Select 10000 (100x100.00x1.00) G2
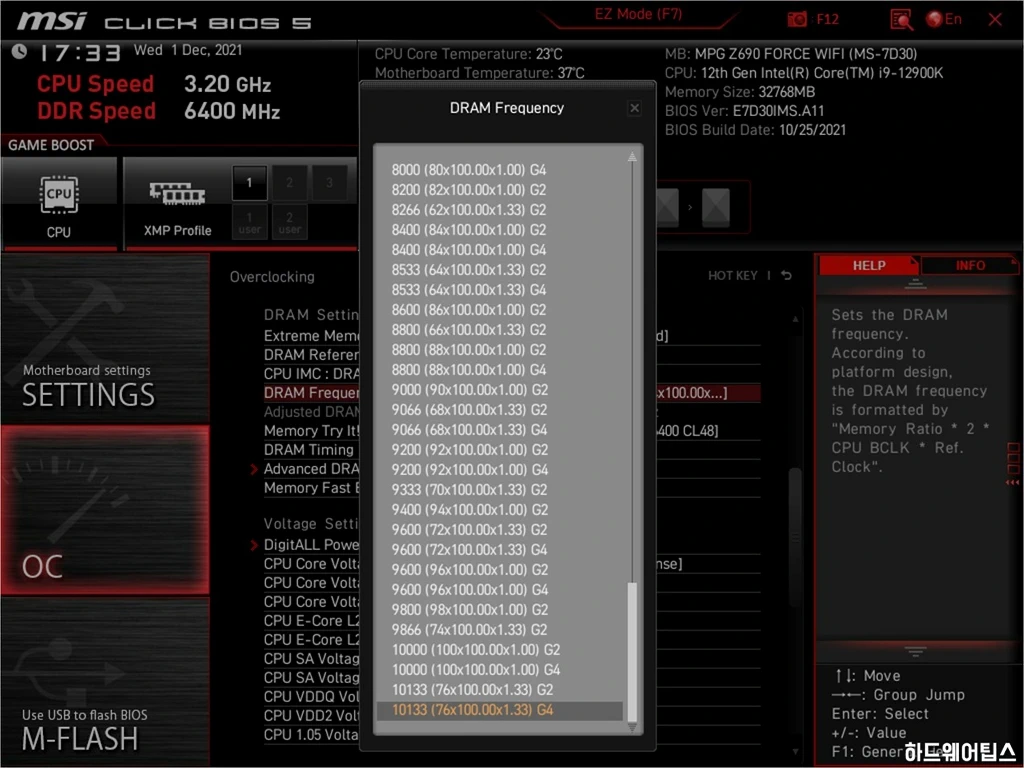Viewport: 1024px width, 768px height. pos(500,650)
